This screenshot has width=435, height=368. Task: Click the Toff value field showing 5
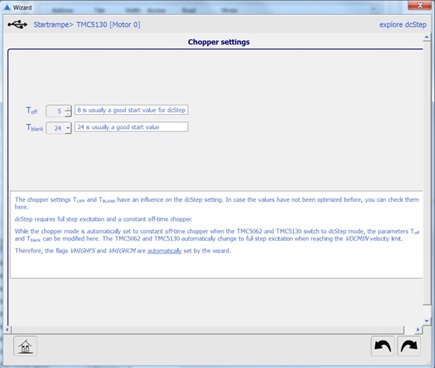click(x=56, y=111)
